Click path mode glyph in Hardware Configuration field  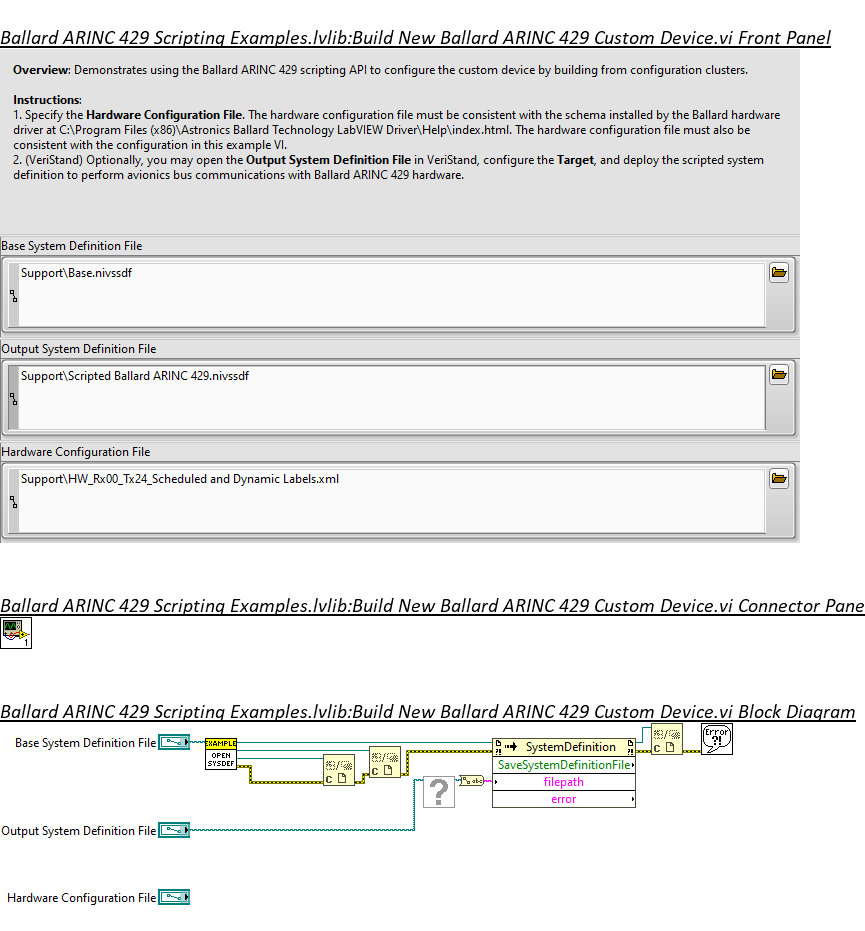[x=14, y=502]
